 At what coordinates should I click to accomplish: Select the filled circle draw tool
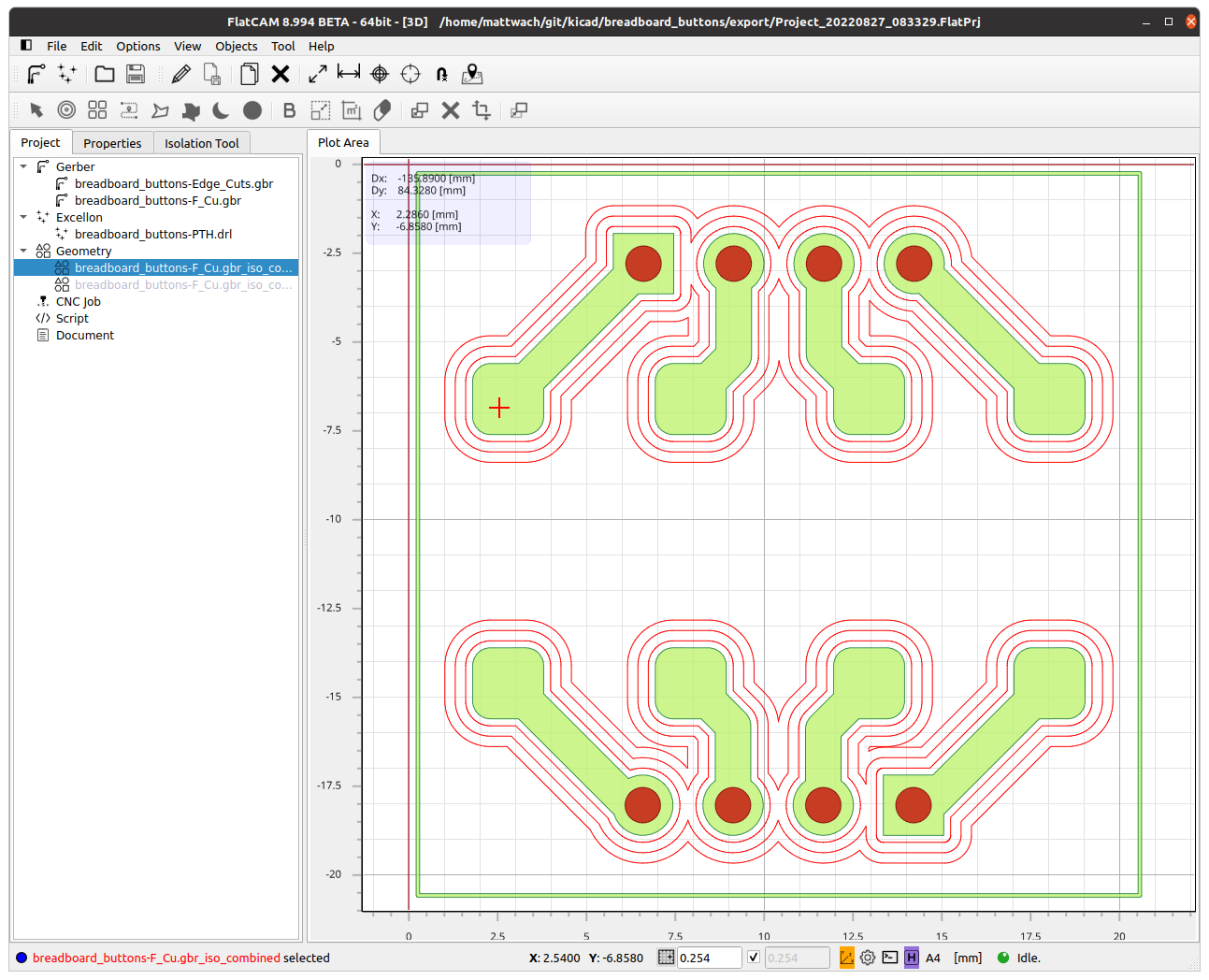click(x=252, y=110)
